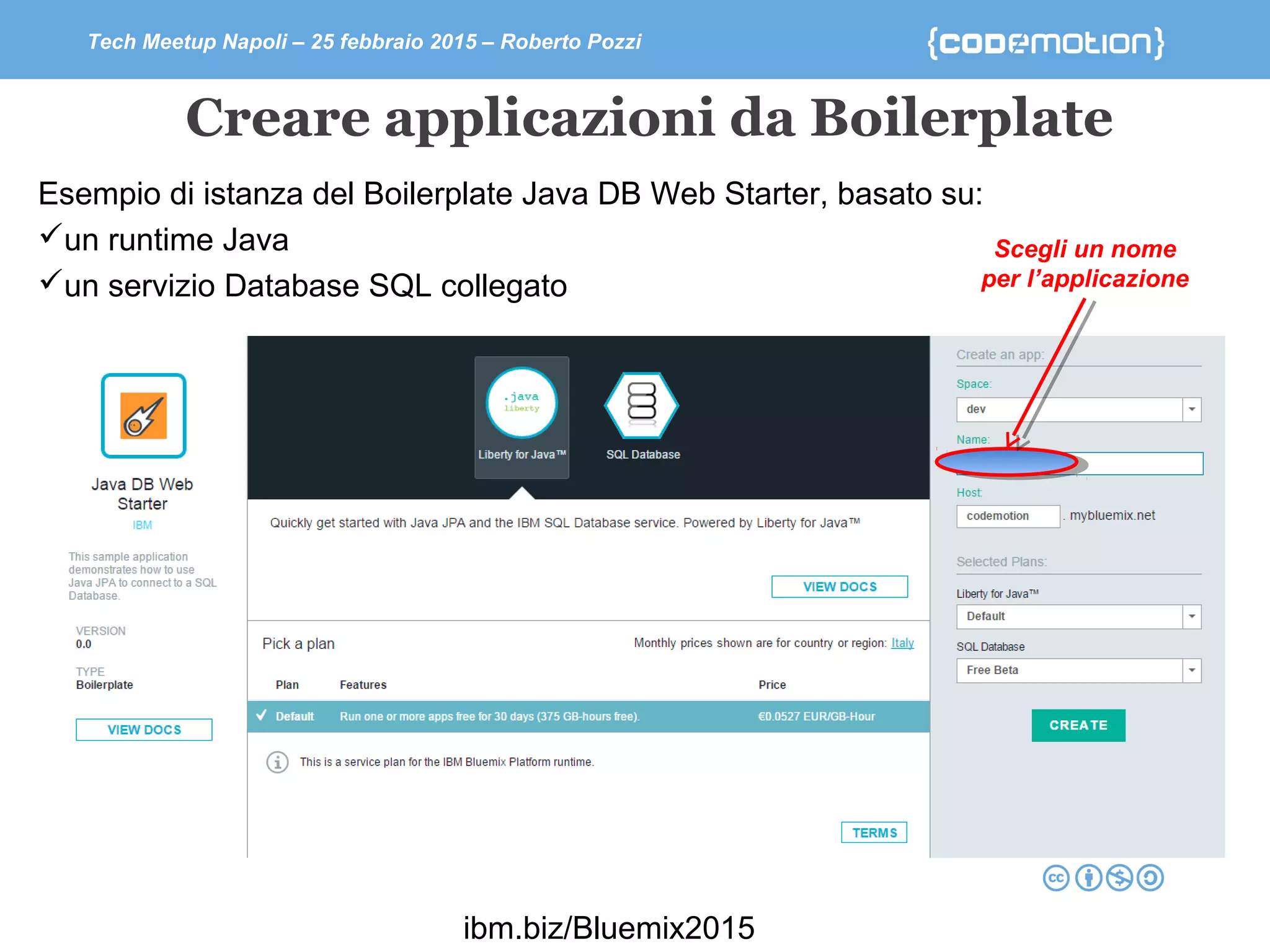Click the Host field containing codemotion

[1008, 516]
